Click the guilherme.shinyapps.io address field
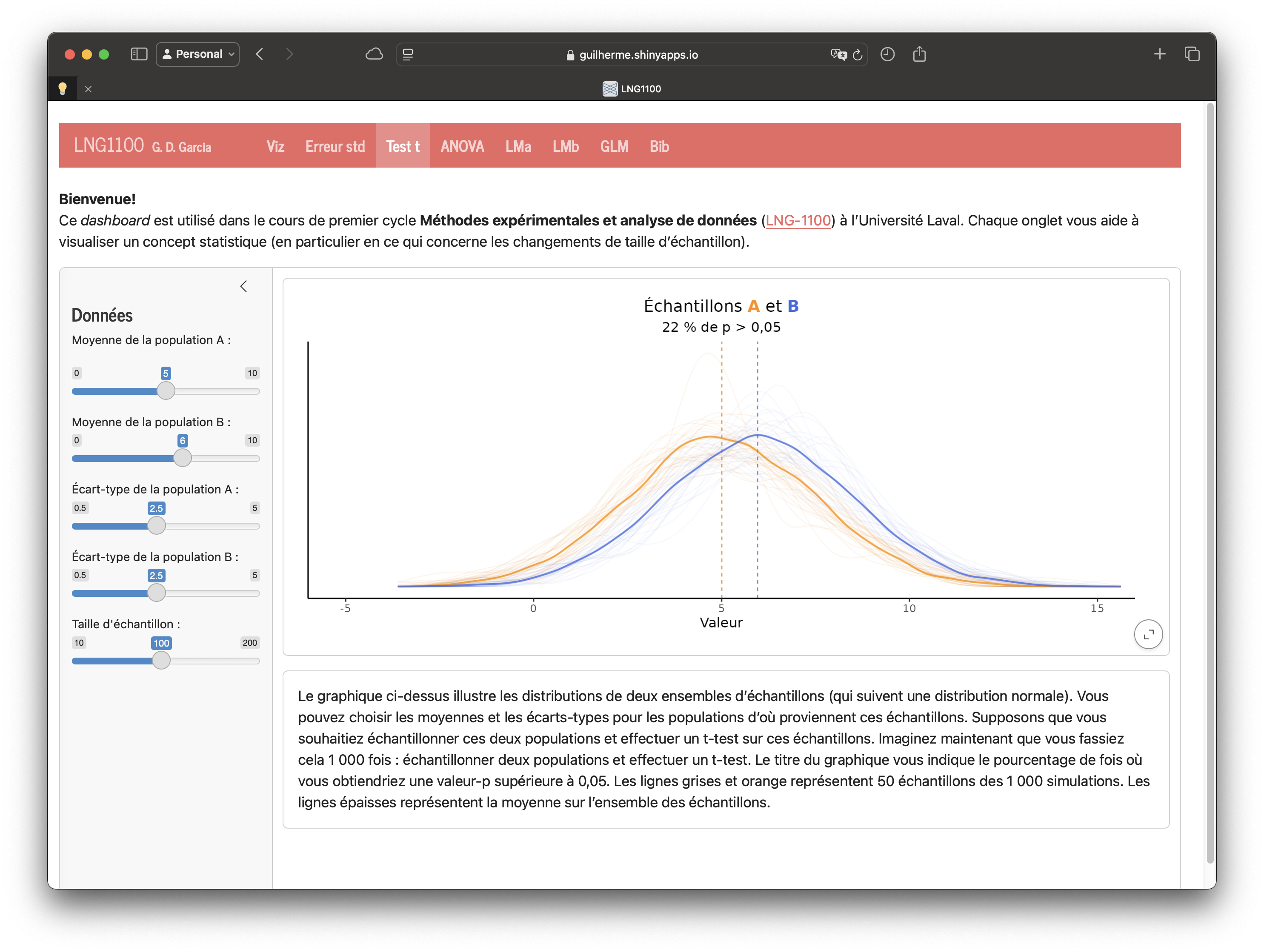This screenshot has height=952, width=1264. click(x=638, y=55)
